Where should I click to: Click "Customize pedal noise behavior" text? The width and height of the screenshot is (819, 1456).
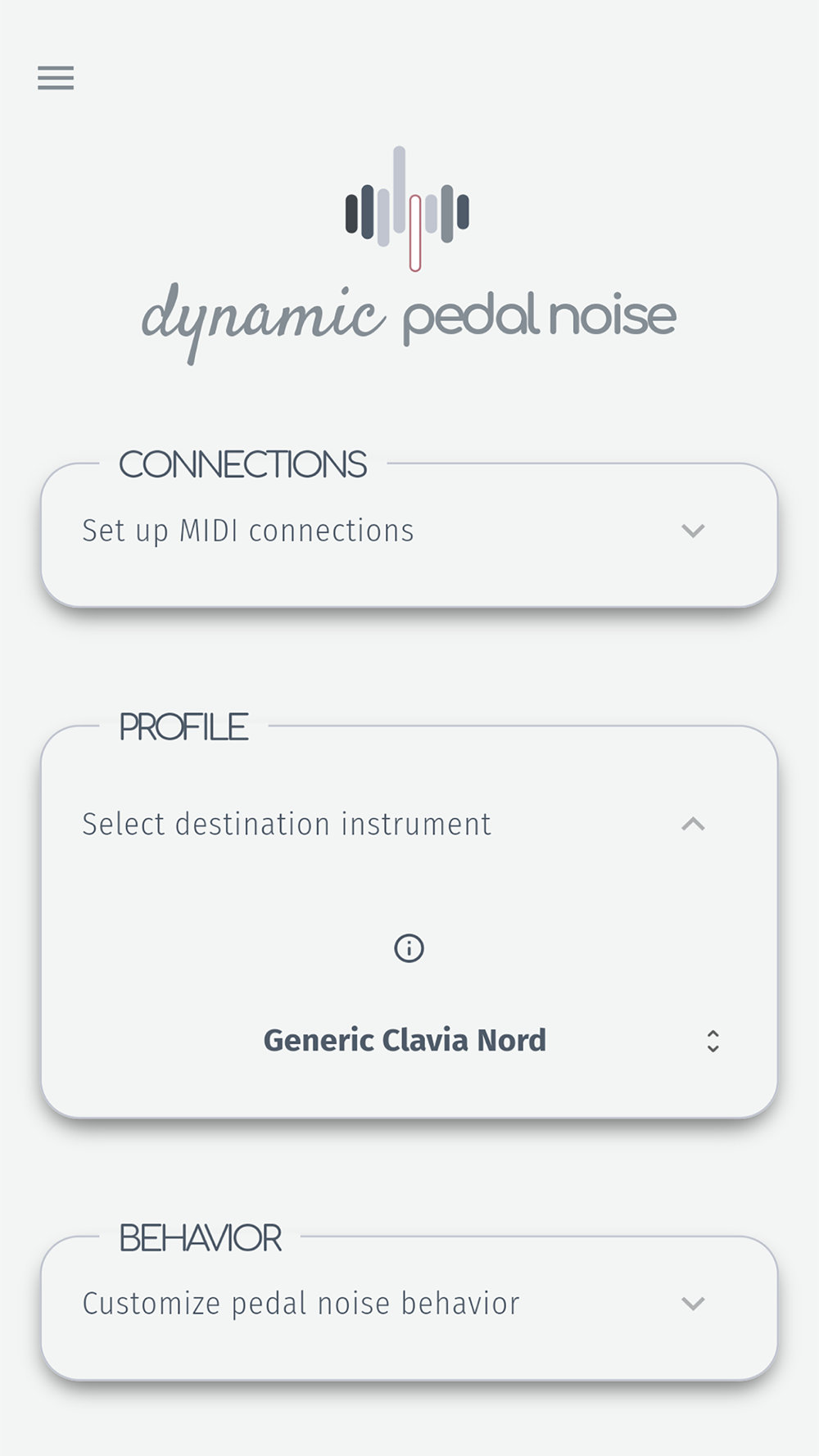(301, 1304)
